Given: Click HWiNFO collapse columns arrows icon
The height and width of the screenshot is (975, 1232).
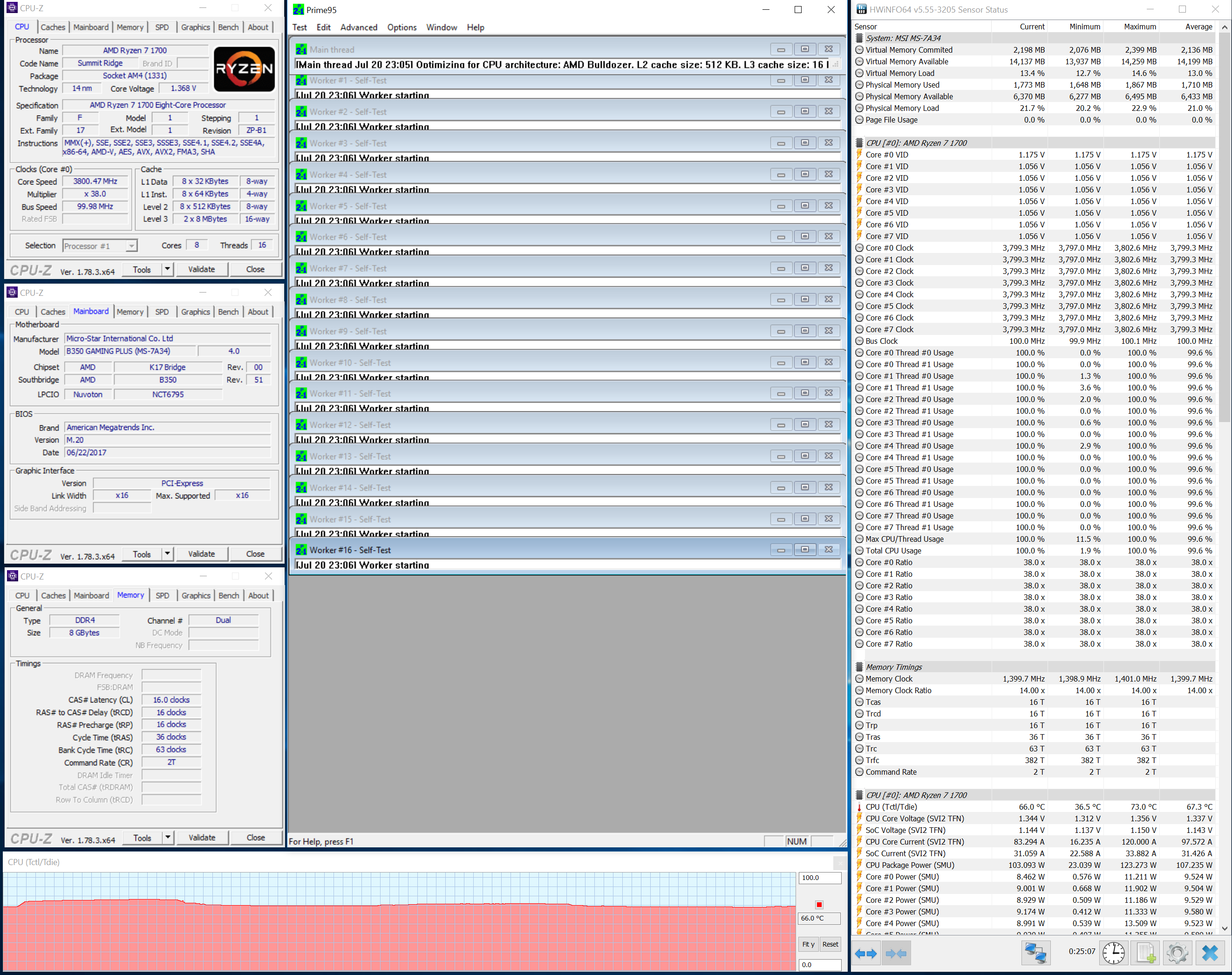Looking at the screenshot, I should (896, 953).
